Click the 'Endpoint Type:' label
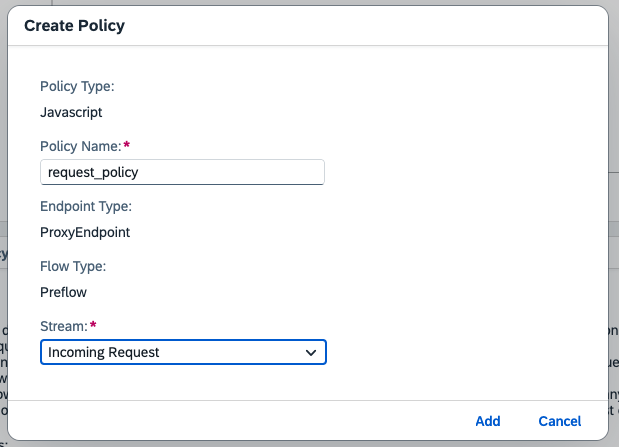This screenshot has width=619, height=447. (x=86, y=206)
